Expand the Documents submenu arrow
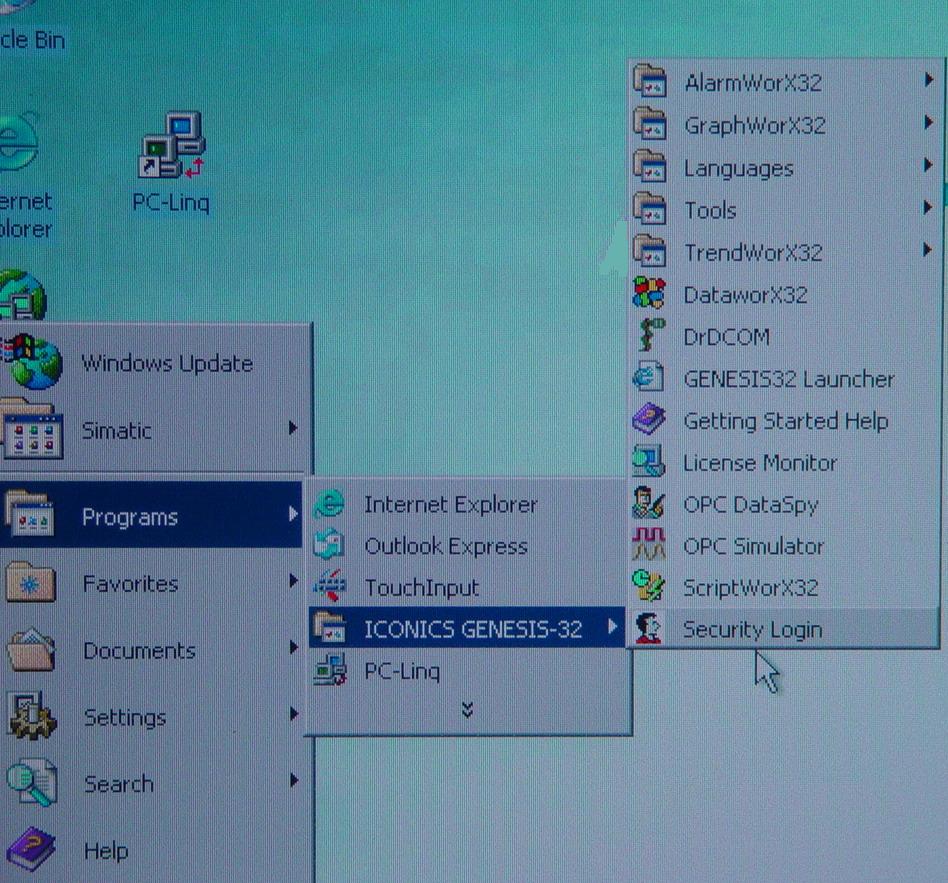Image resolution: width=948 pixels, height=883 pixels. [293, 648]
